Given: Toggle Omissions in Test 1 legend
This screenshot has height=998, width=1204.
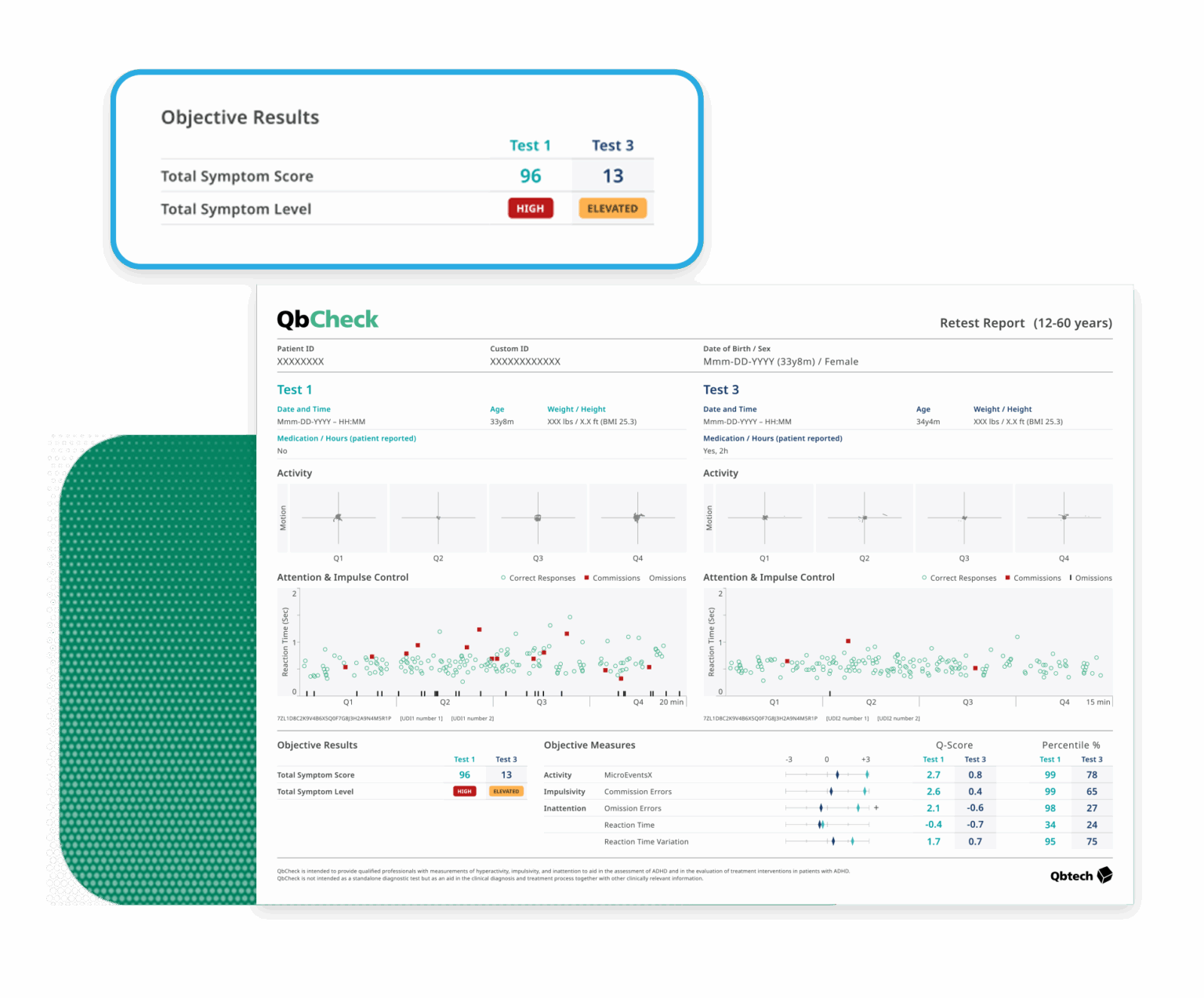Looking at the screenshot, I should click(x=666, y=578).
